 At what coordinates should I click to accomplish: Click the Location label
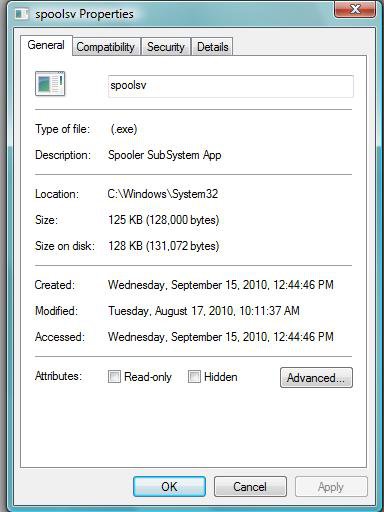pos(57,194)
